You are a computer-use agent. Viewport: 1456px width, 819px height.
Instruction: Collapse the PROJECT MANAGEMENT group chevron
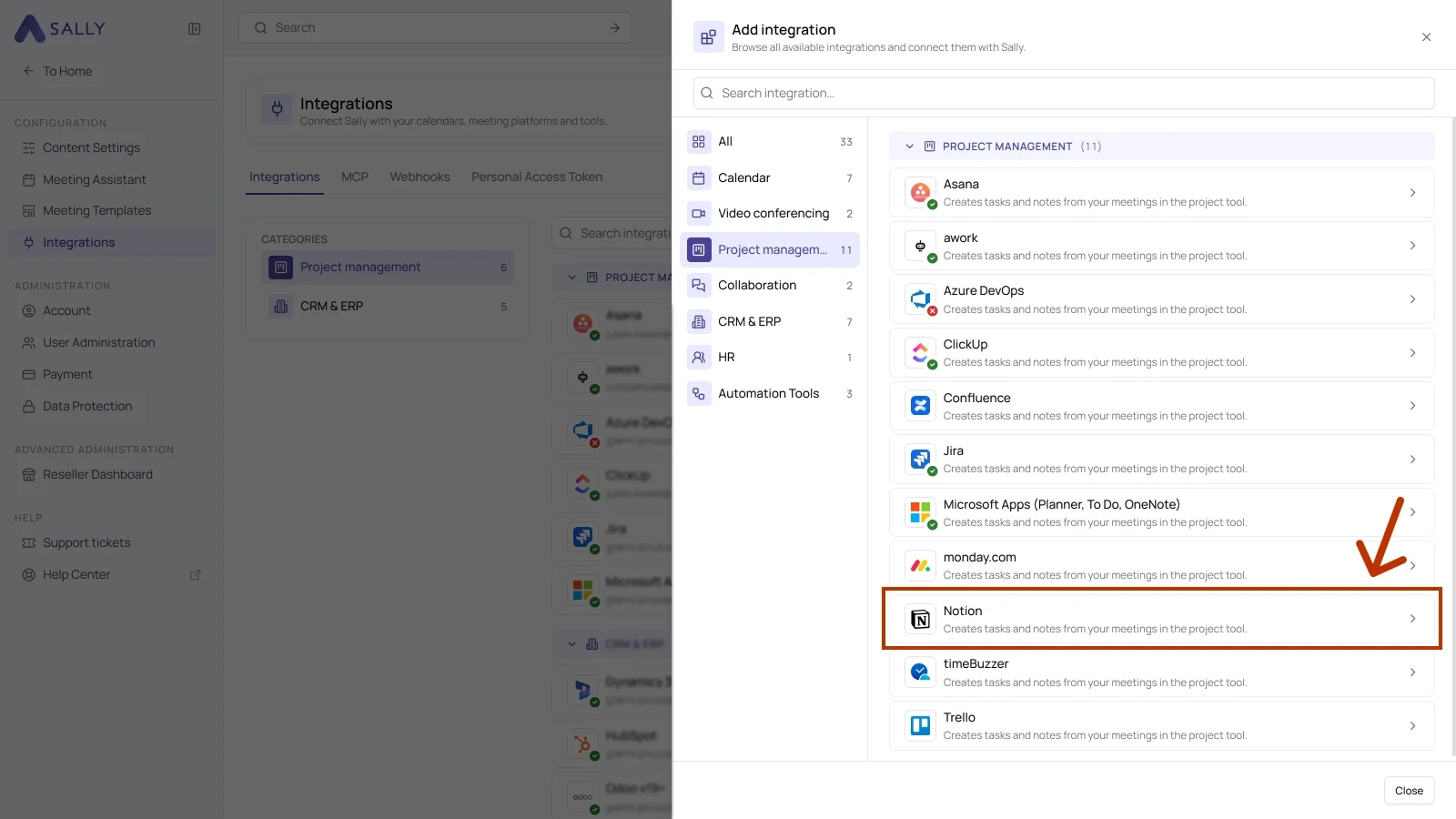(x=909, y=147)
